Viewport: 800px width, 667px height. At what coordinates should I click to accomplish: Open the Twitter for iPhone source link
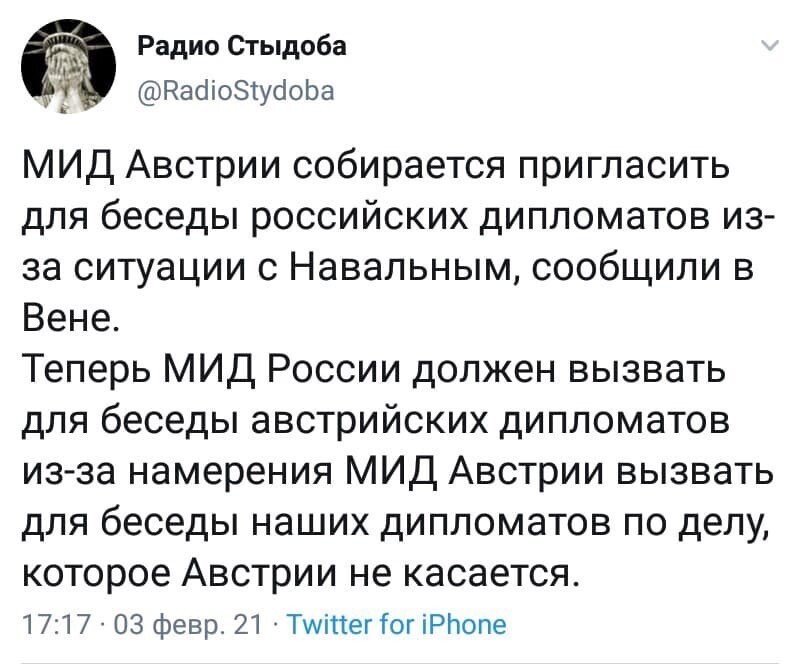point(397,624)
